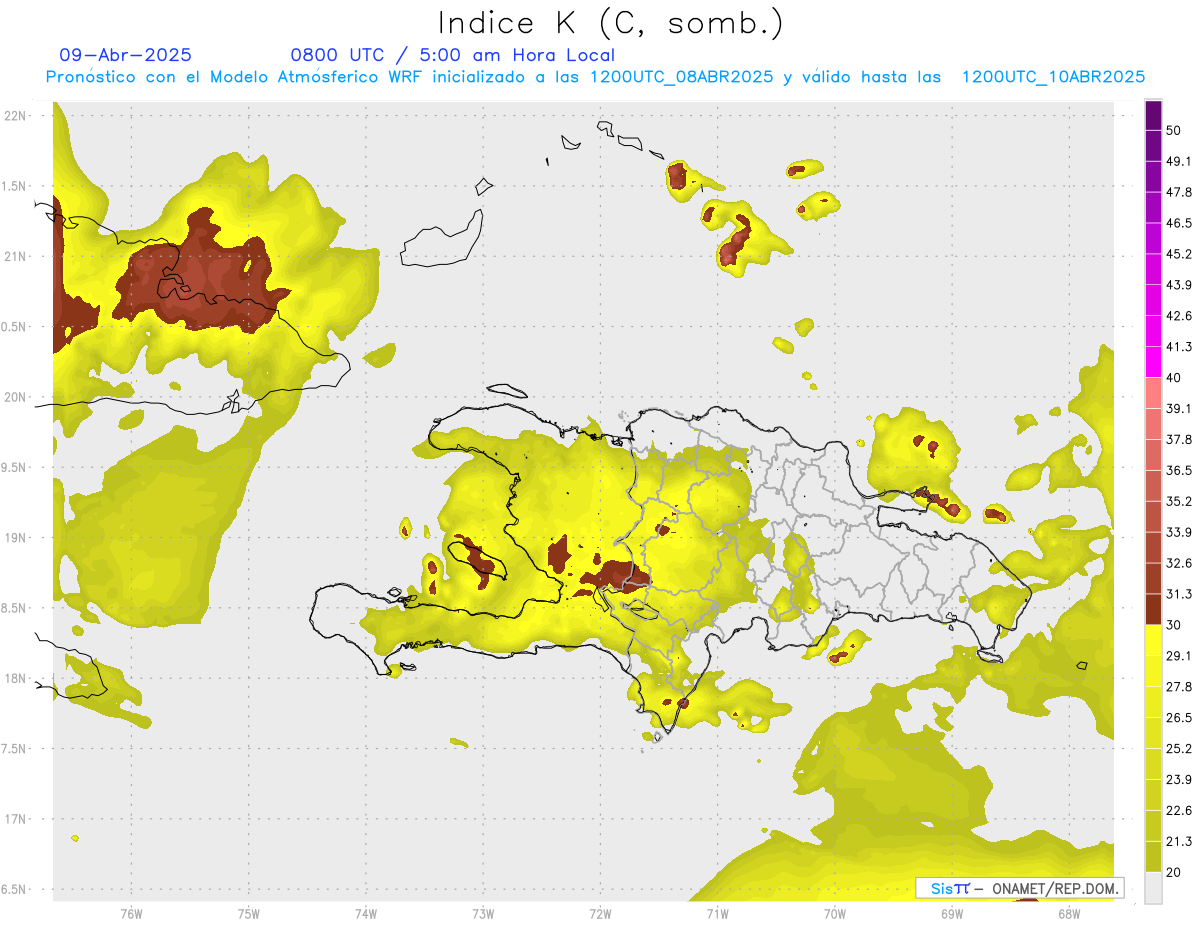
Task: Click the colorbar value '41.3'
Action: tap(1179, 347)
